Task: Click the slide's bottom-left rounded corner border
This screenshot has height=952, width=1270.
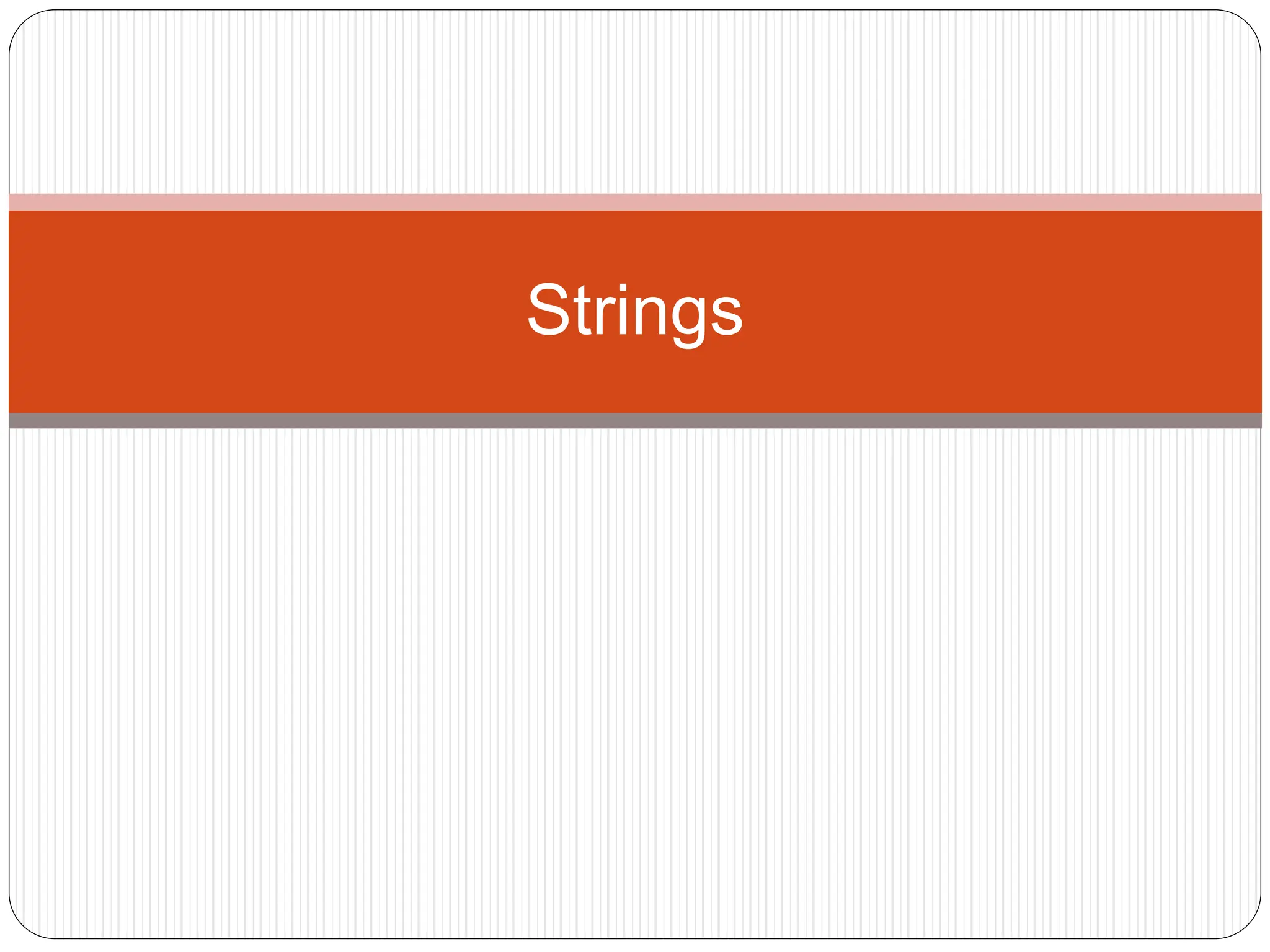Action: coord(24,924)
